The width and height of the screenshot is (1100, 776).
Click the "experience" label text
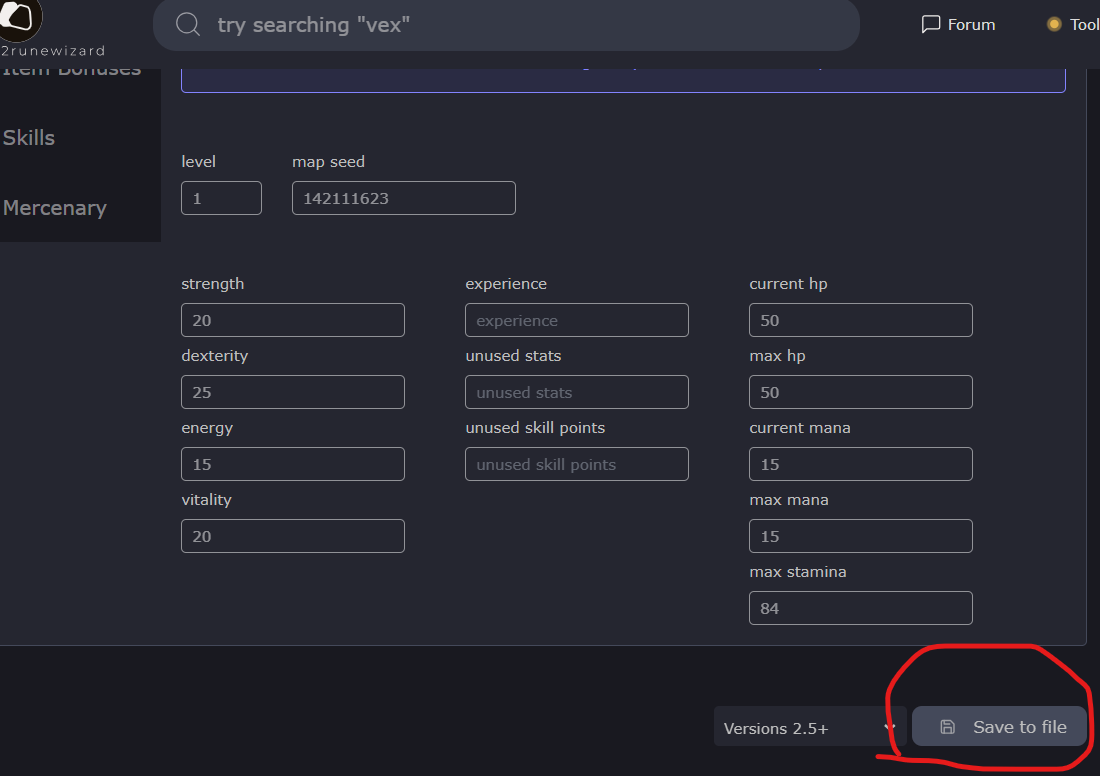click(x=506, y=284)
